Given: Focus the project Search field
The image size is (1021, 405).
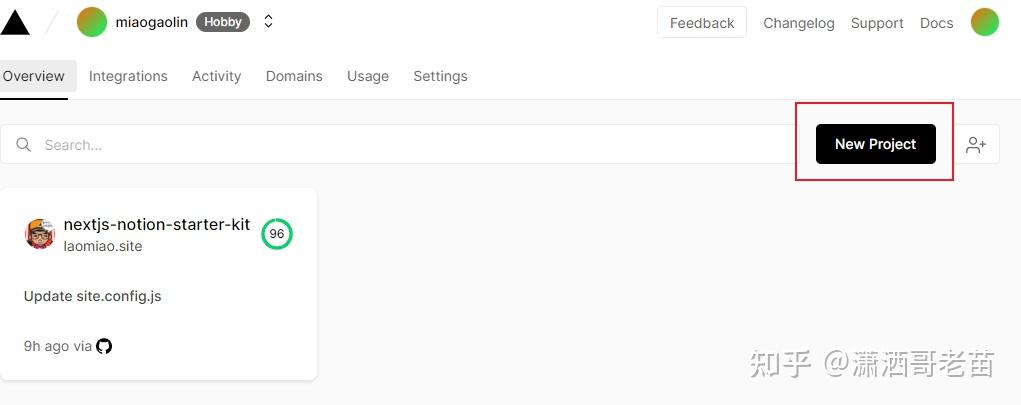Looking at the screenshot, I should pos(400,145).
